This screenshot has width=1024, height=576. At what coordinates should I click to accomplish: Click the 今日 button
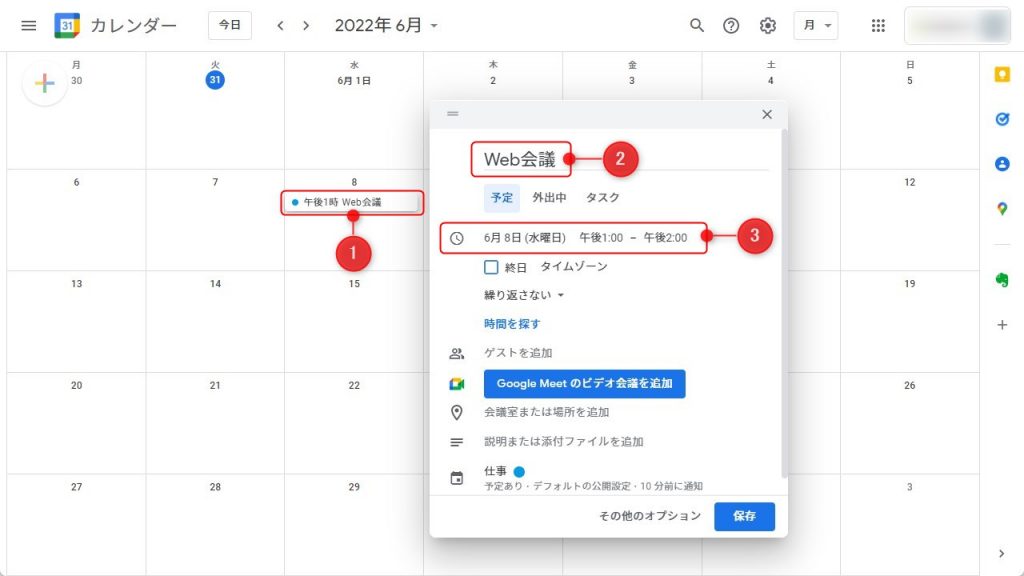pos(230,25)
